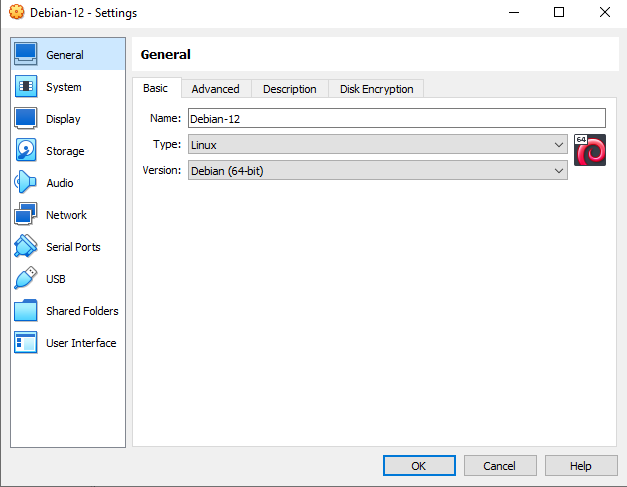Select the General settings icon
Screen dimensions: 627x487
26,55
